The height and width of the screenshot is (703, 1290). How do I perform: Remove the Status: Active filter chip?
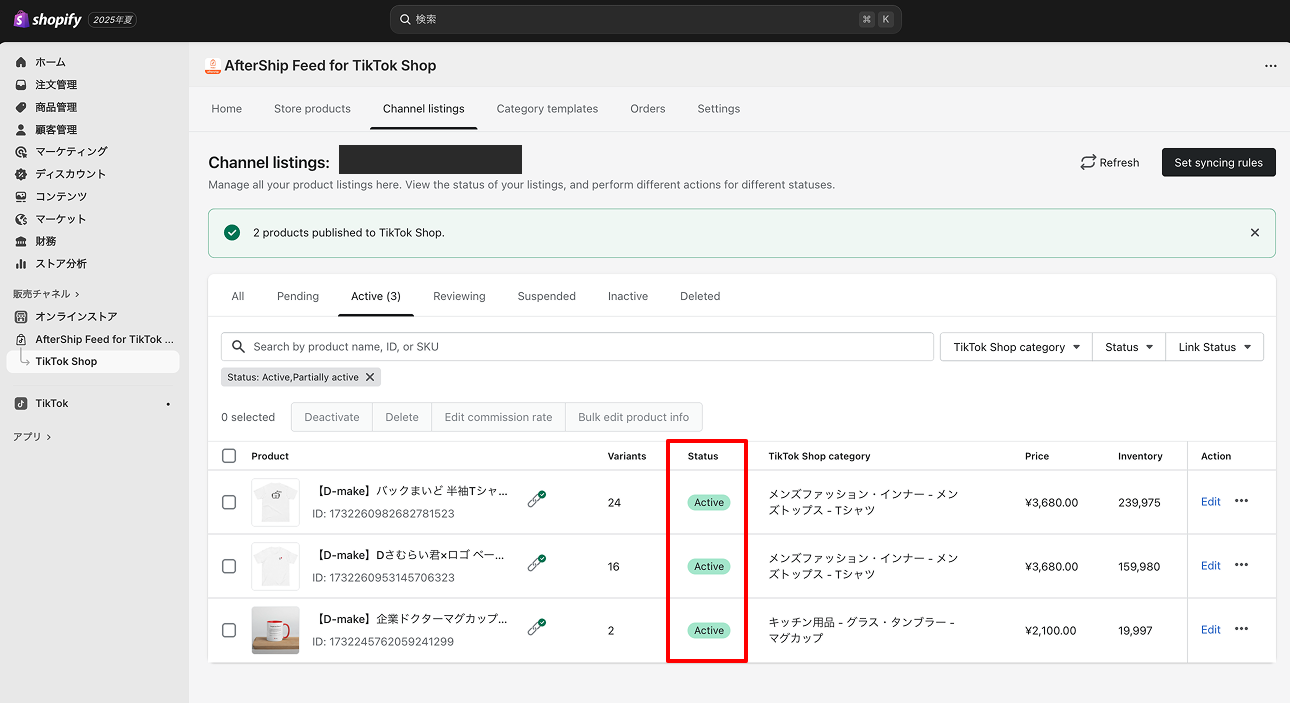tap(370, 377)
